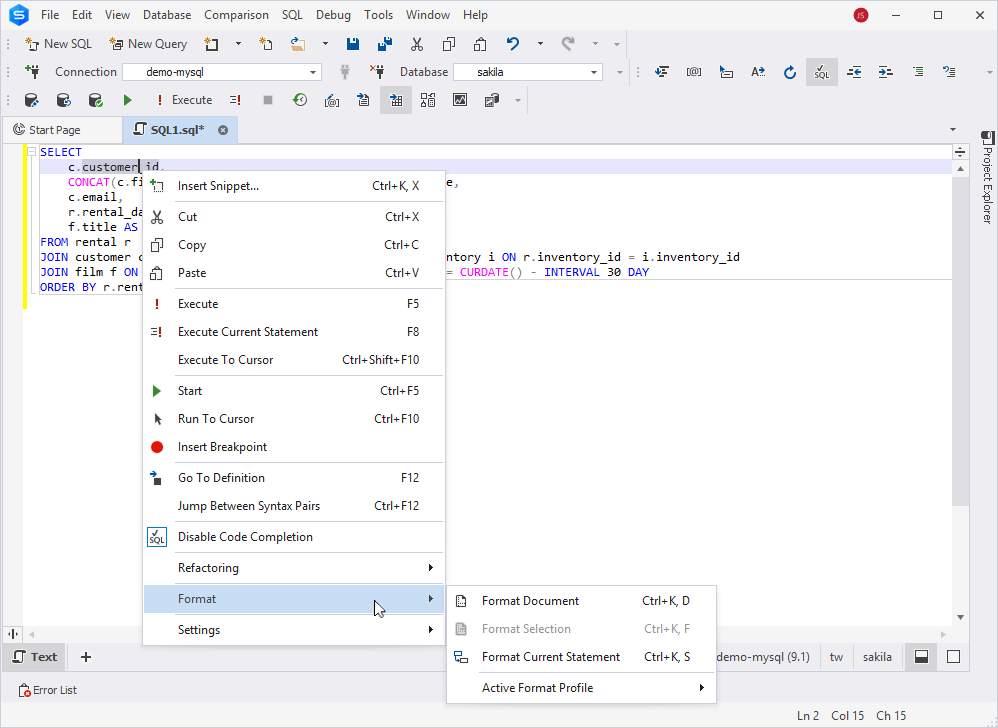This screenshot has width=998, height=728.
Task: Open the Database menu
Action: pyautogui.click(x=167, y=15)
